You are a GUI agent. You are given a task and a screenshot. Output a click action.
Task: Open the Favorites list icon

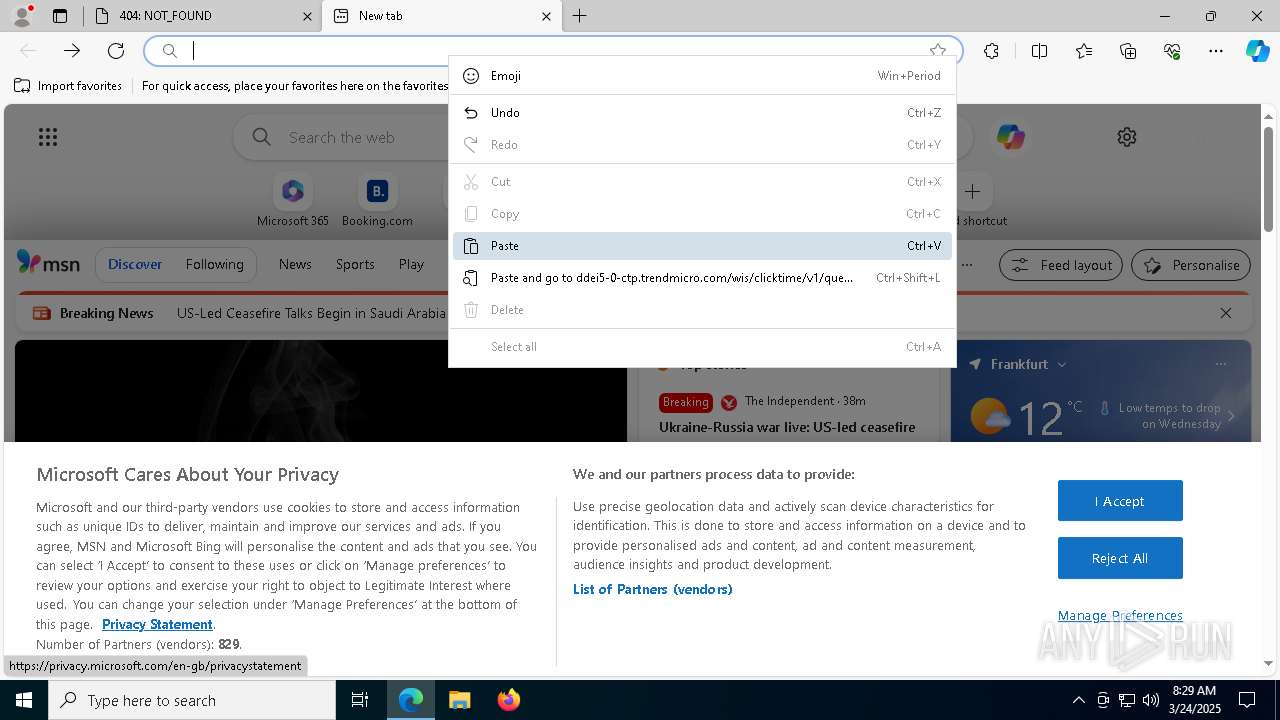coord(1084,51)
